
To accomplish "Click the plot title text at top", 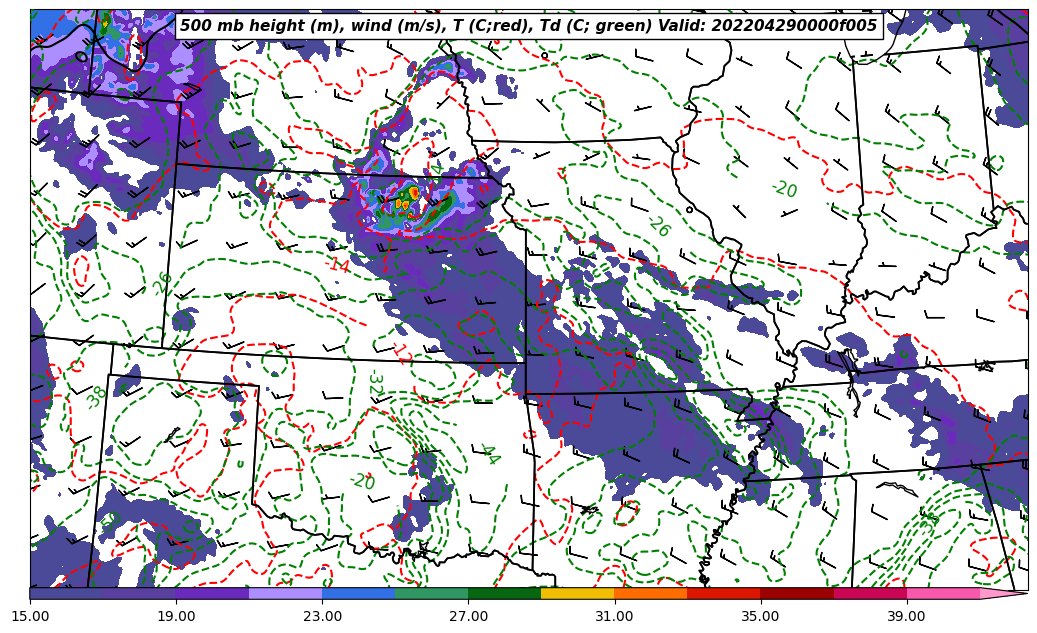I will coord(528,26).
